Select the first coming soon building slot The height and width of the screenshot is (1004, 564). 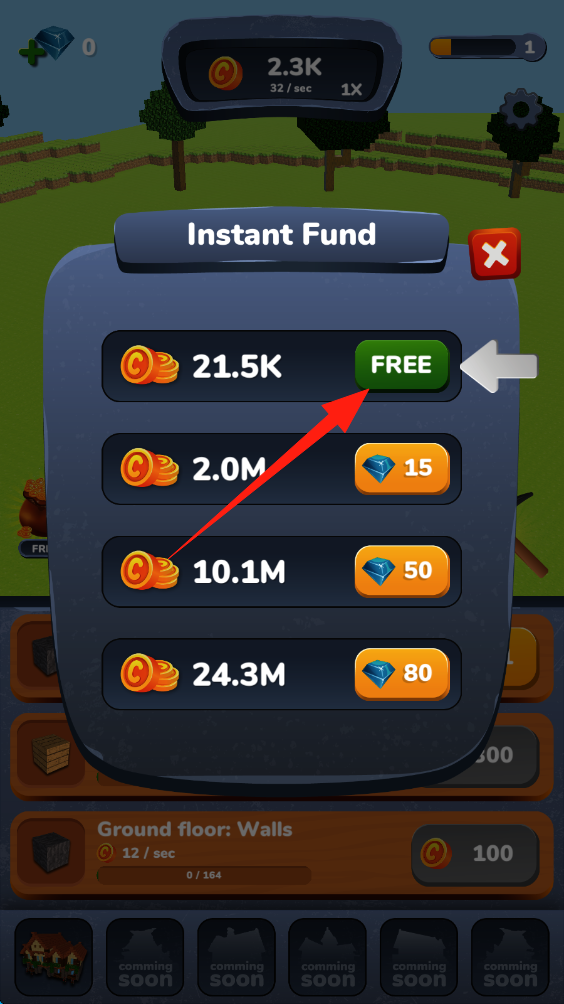(x=145, y=957)
